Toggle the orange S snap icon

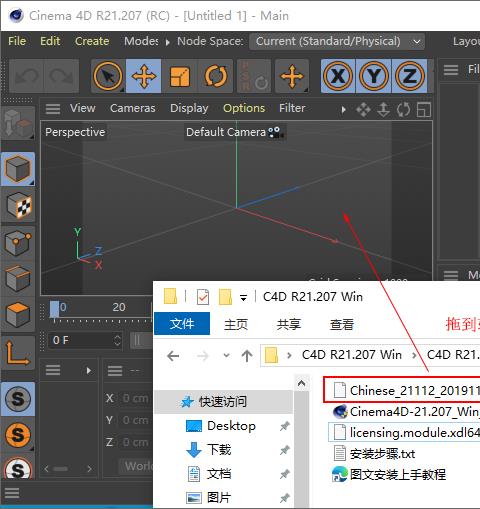click(x=18, y=435)
